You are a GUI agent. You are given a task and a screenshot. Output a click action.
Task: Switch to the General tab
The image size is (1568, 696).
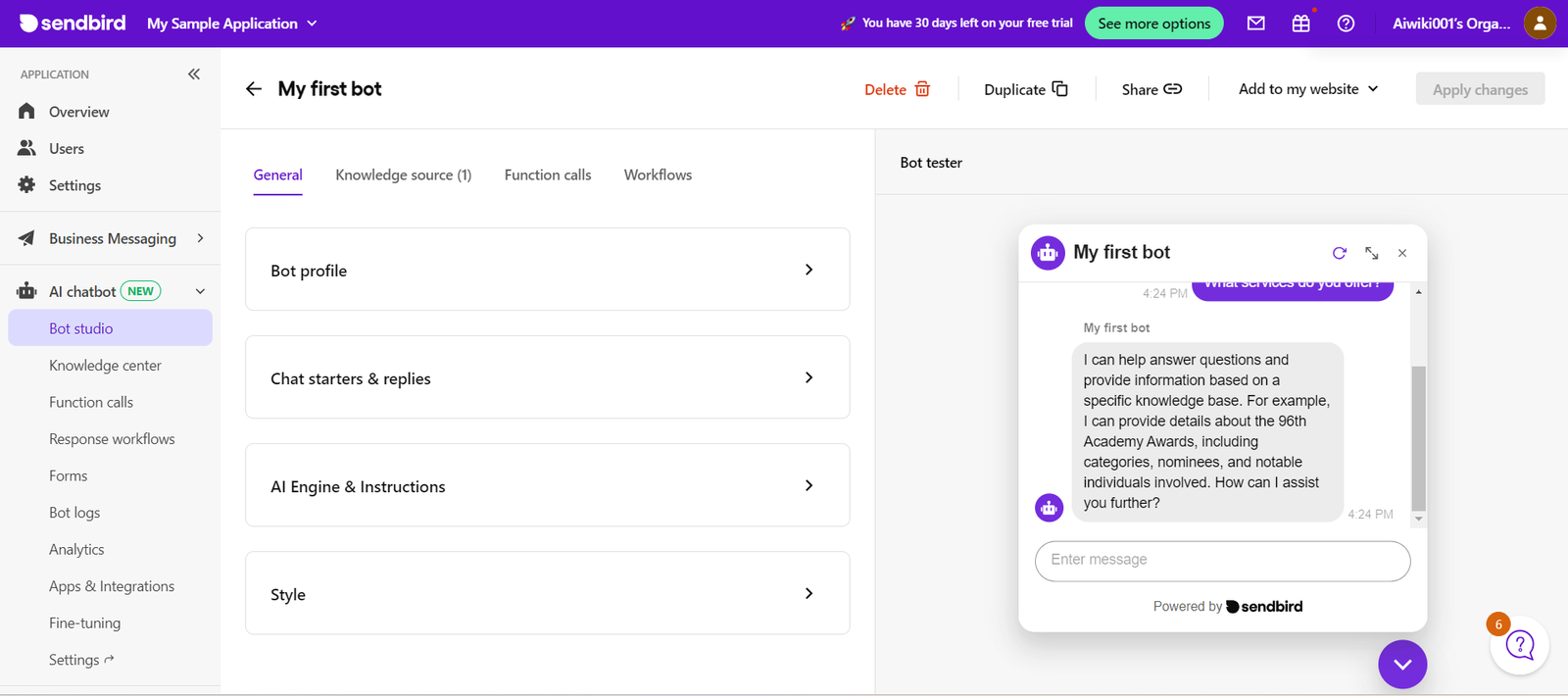click(277, 175)
